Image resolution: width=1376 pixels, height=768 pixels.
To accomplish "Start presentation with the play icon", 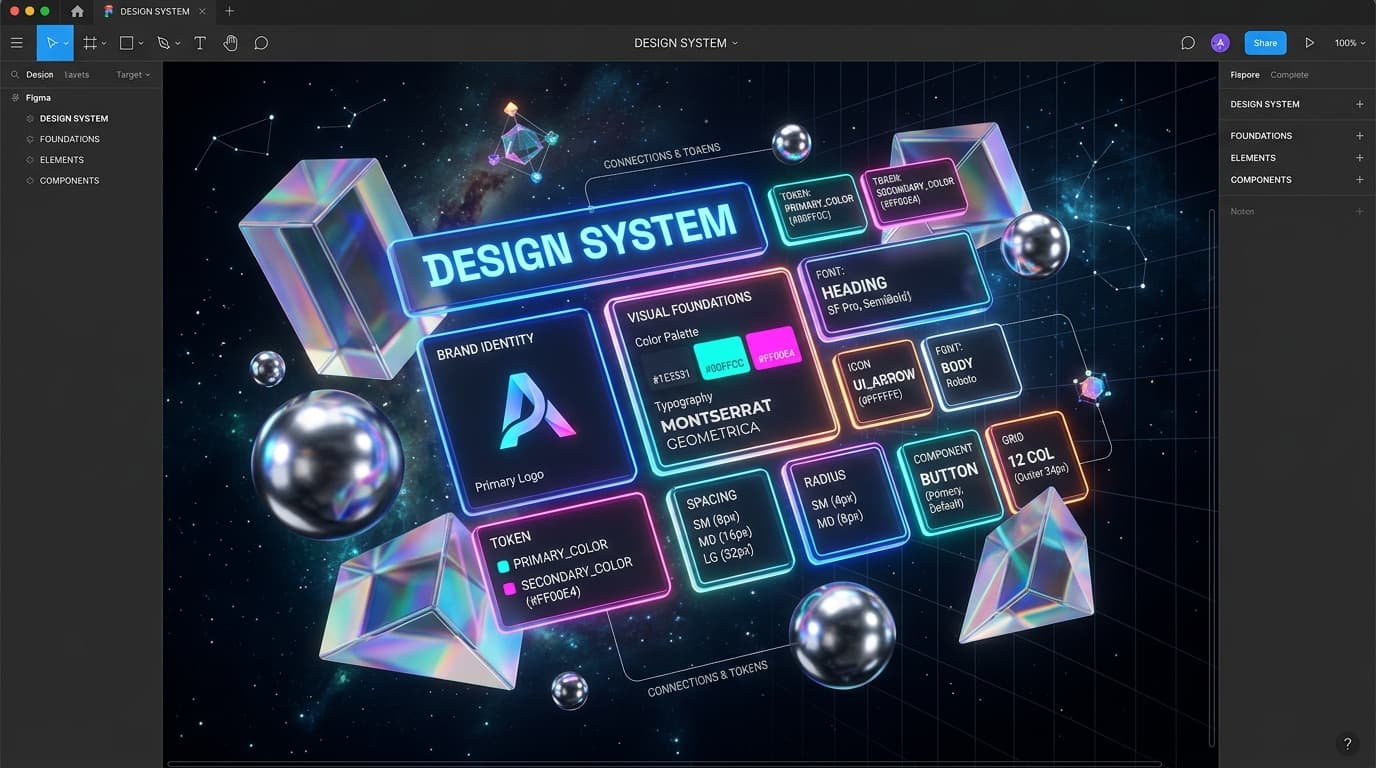I will point(1309,43).
